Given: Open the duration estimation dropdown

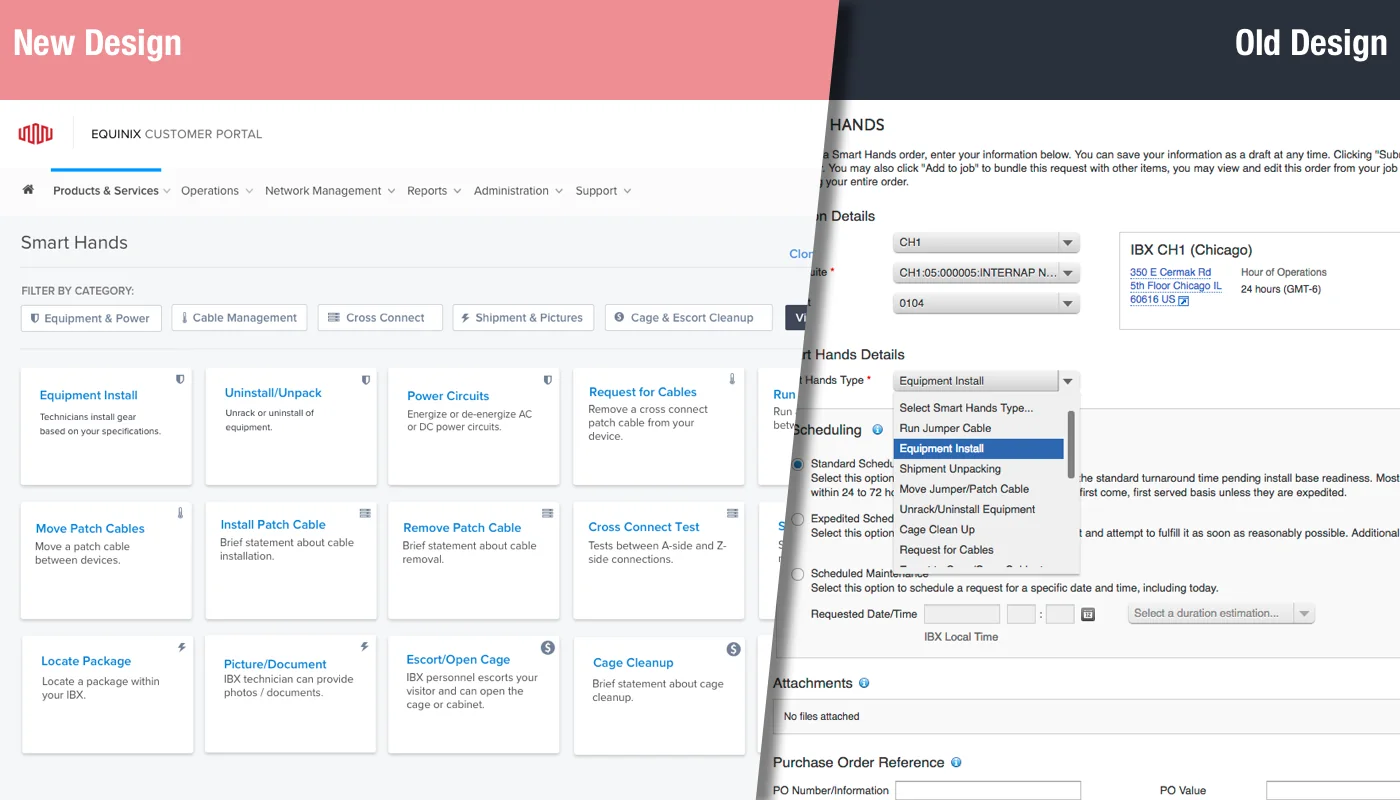Looking at the screenshot, I should (x=1221, y=613).
